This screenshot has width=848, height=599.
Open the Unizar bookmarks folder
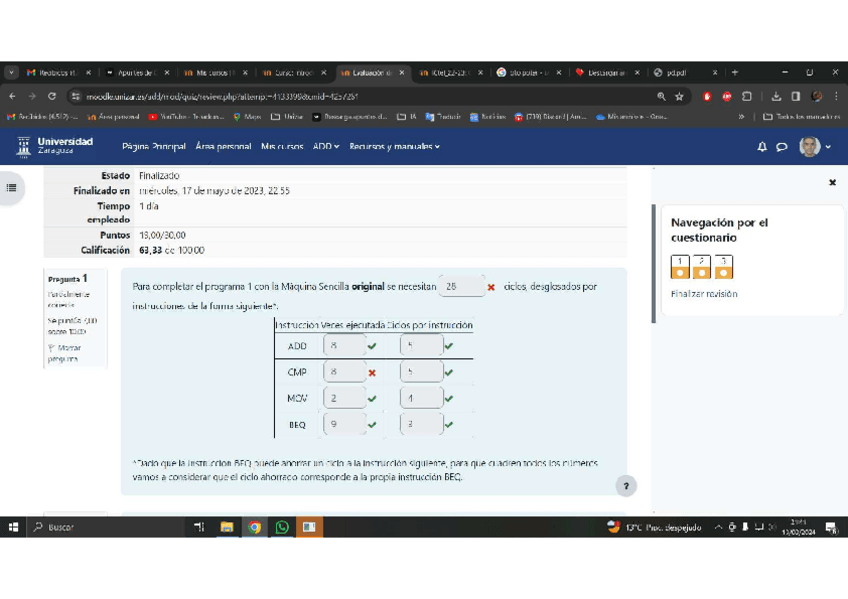287,117
